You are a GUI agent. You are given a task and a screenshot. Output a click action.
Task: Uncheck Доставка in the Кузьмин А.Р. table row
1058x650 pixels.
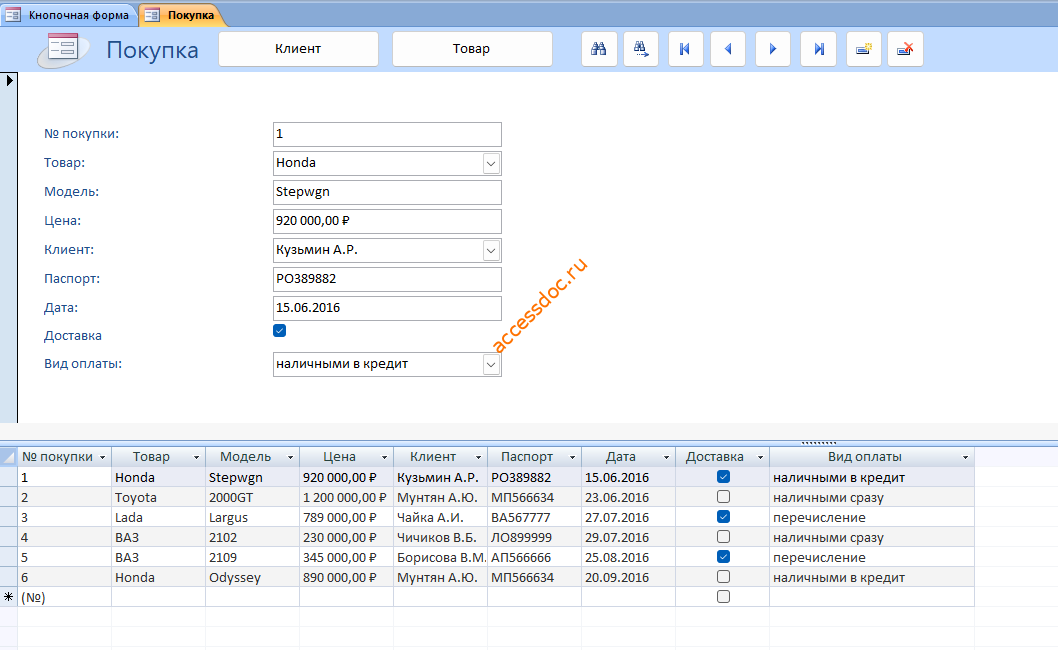coord(723,477)
